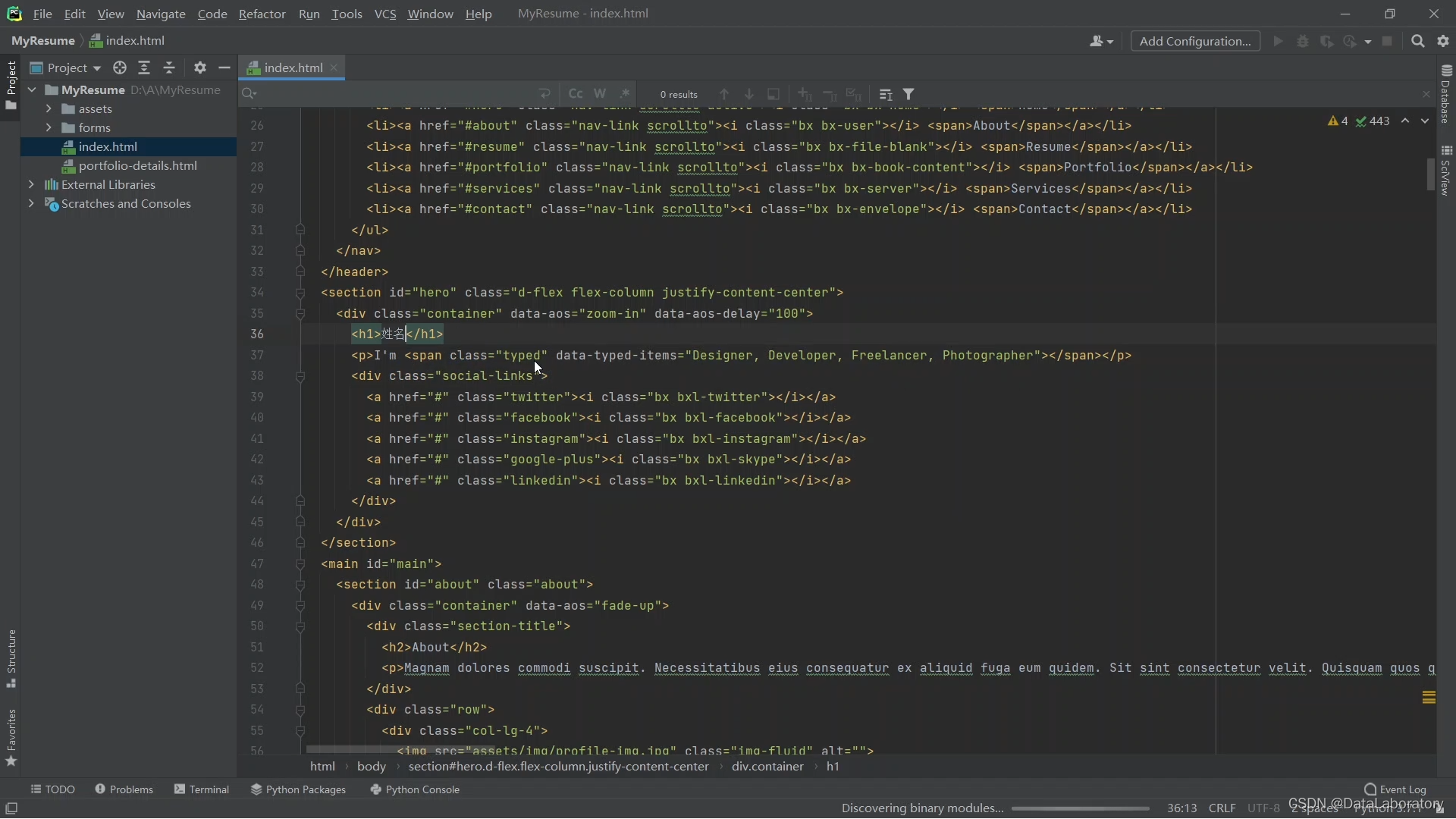The height and width of the screenshot is (819, 1456).
Task: Open the Refactor menu
Action: [262, 13]
